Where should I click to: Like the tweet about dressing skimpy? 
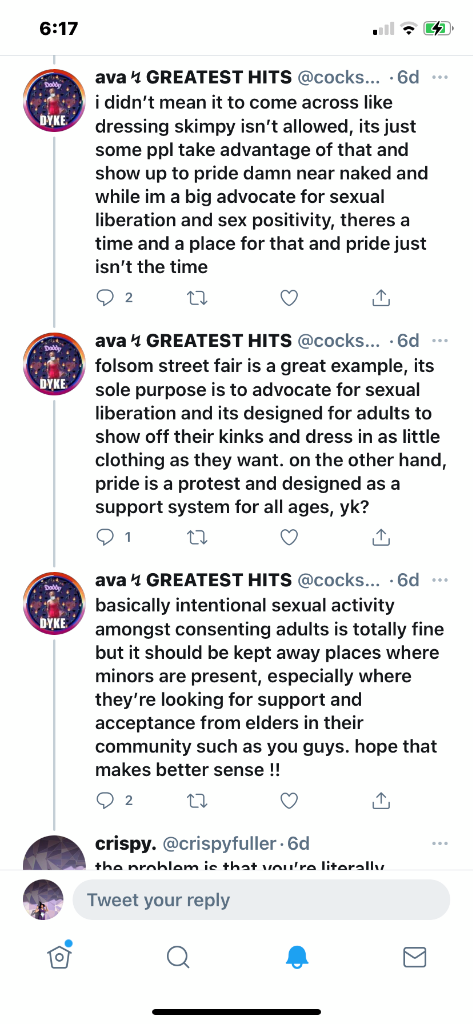[289, 298]
